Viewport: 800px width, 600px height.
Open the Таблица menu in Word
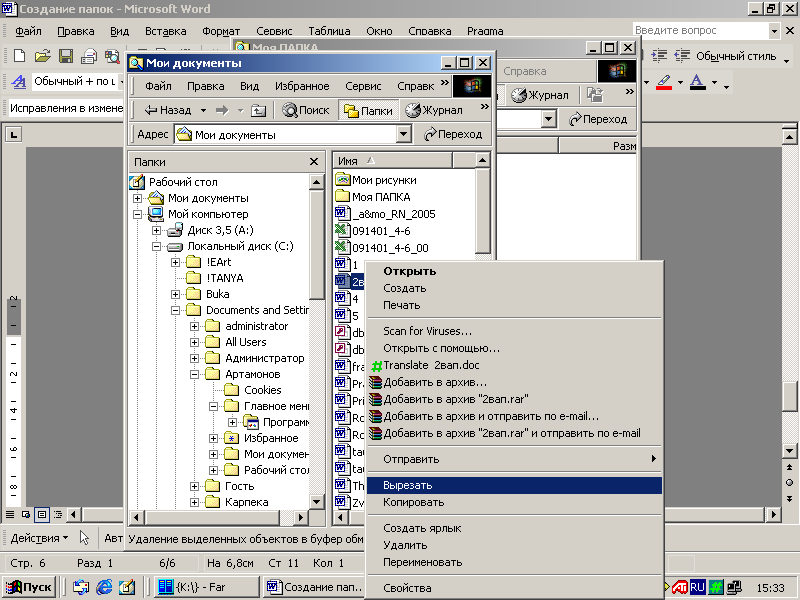coord(329,31)
